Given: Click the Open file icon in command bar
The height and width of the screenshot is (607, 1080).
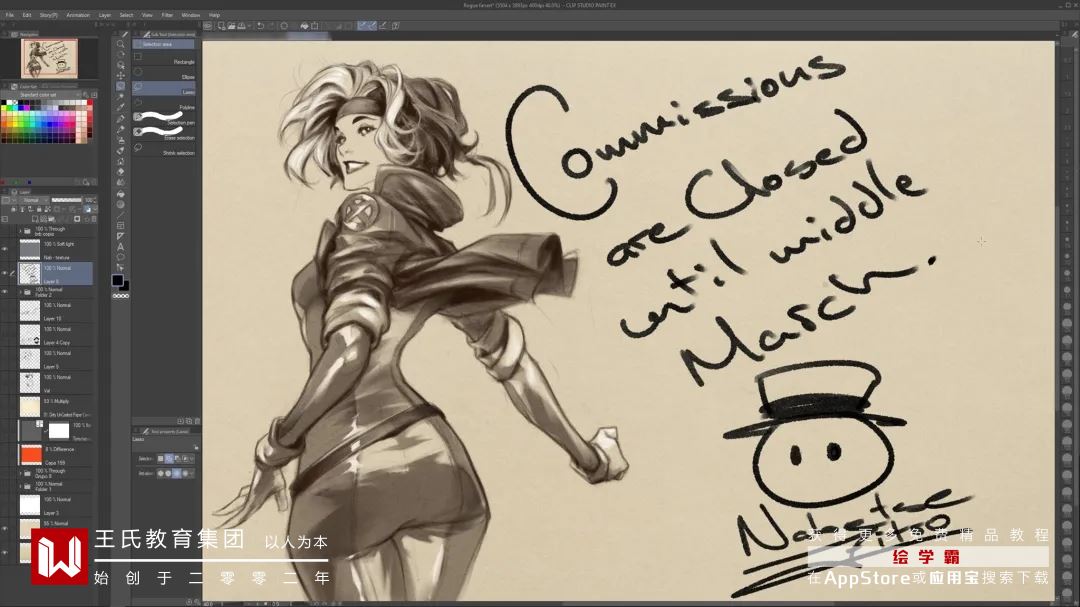Looking at the screenshot, I should click(x=231, y=25).
